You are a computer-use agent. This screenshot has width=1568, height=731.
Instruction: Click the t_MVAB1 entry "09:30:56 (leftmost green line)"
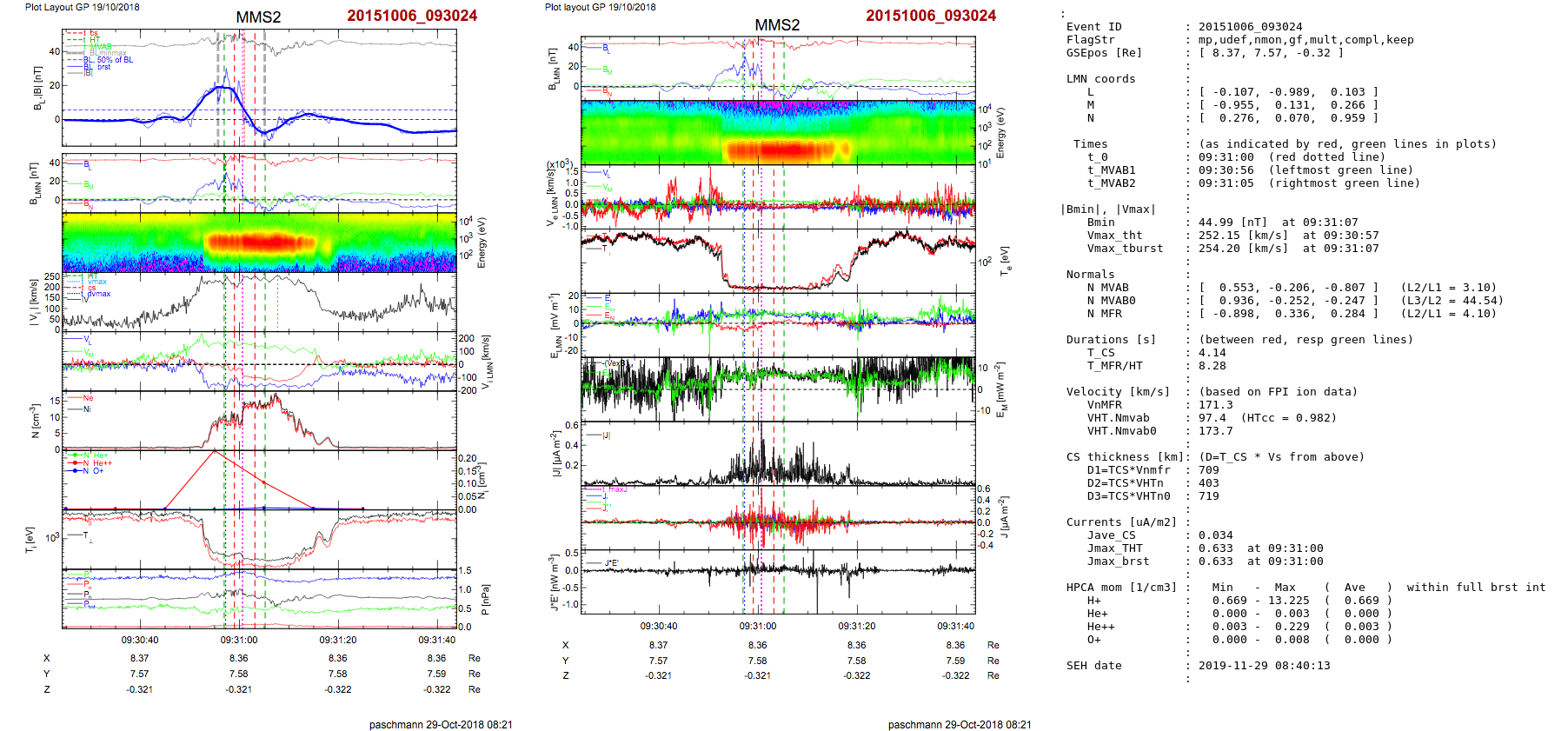click(1306, 170)
